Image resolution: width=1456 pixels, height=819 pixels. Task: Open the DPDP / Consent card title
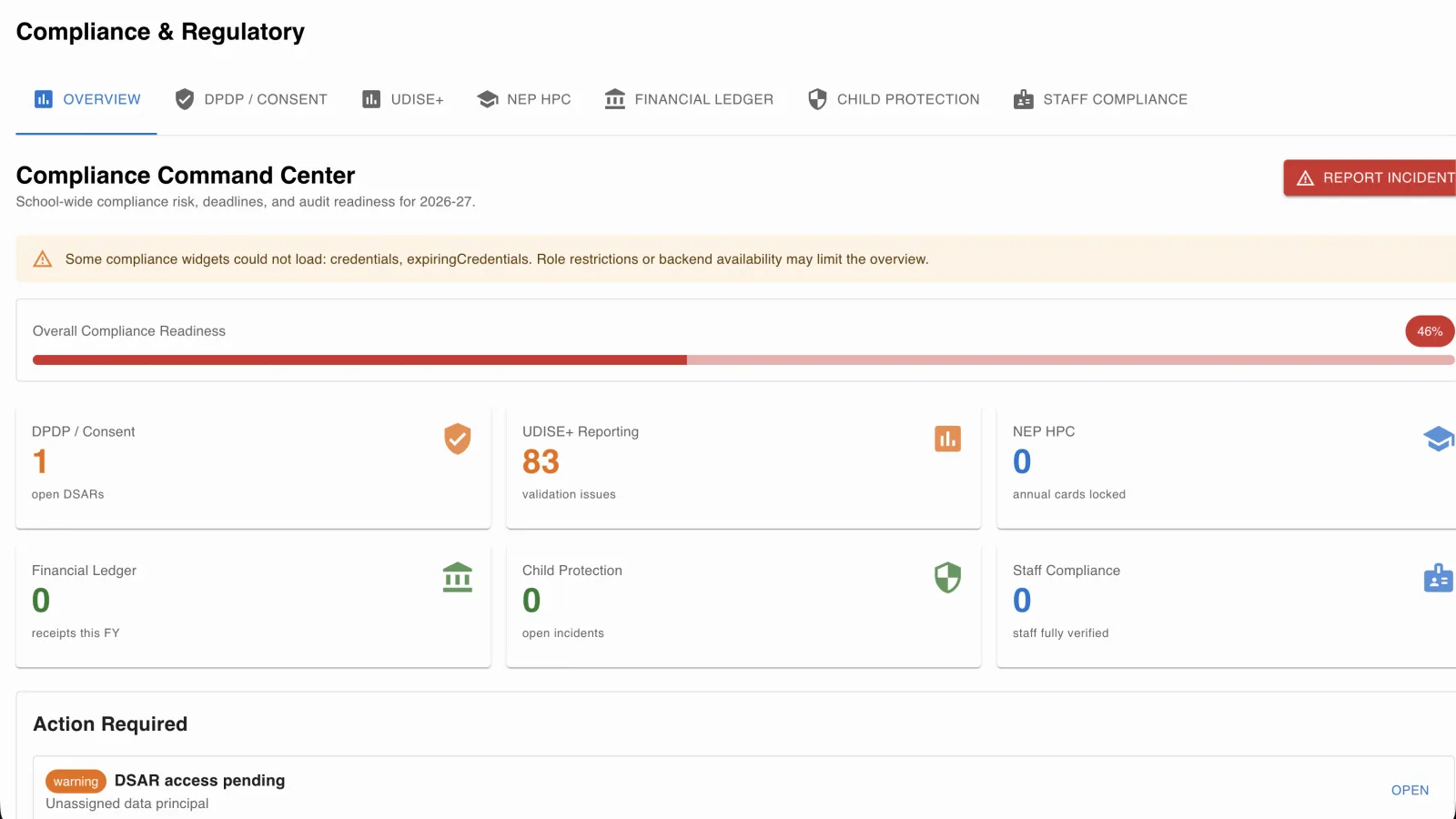coord(83,431)
